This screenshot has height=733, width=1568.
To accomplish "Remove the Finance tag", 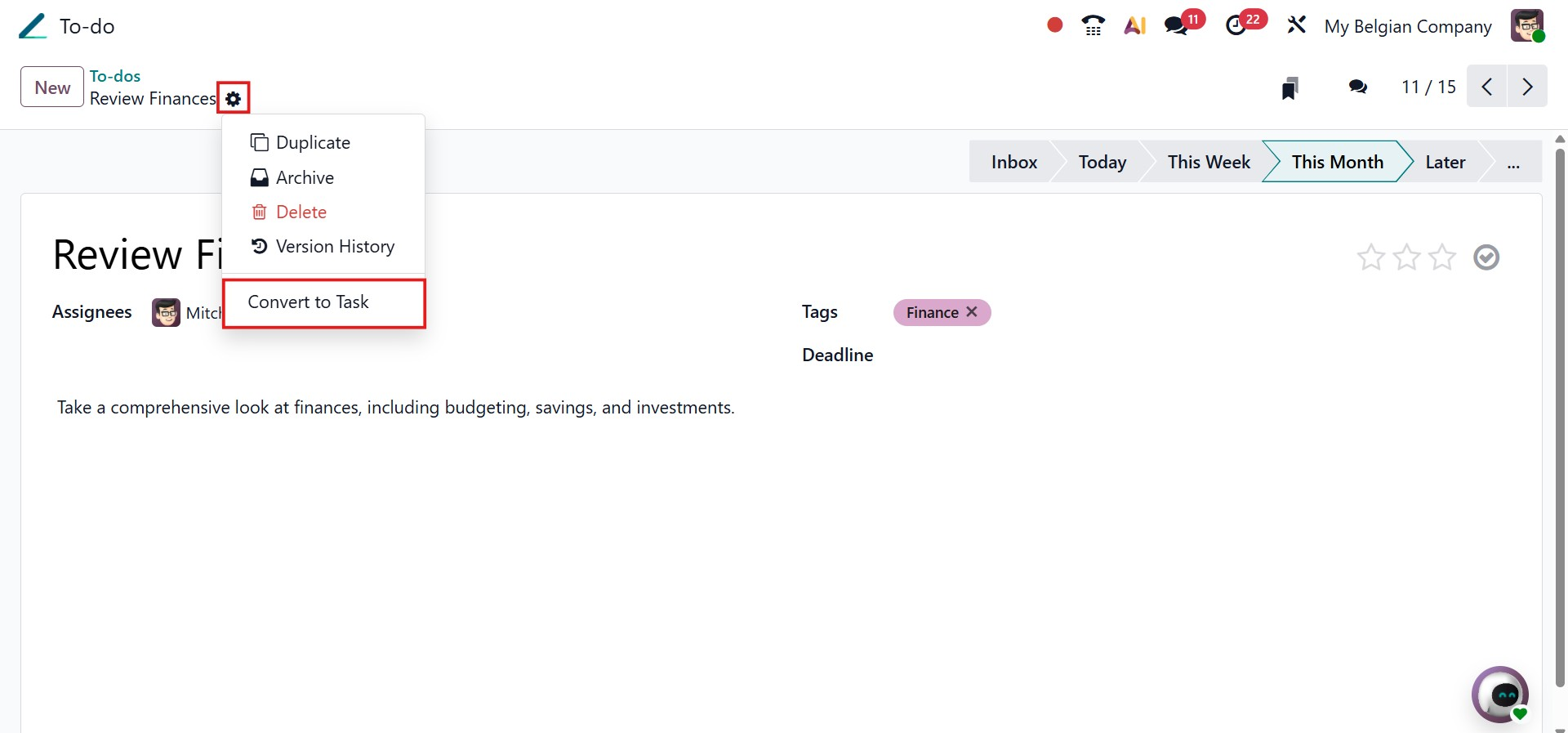I will coord(972,311).
